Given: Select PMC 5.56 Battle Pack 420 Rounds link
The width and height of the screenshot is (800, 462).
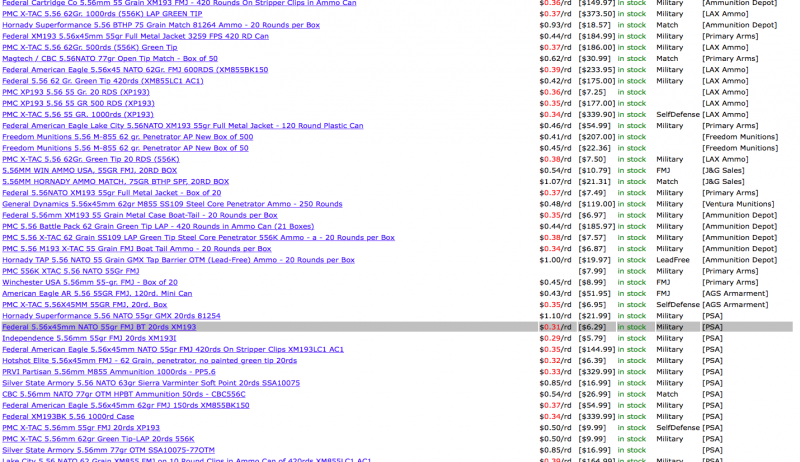Looking at the screenshot, I should (x=158, y=227).
